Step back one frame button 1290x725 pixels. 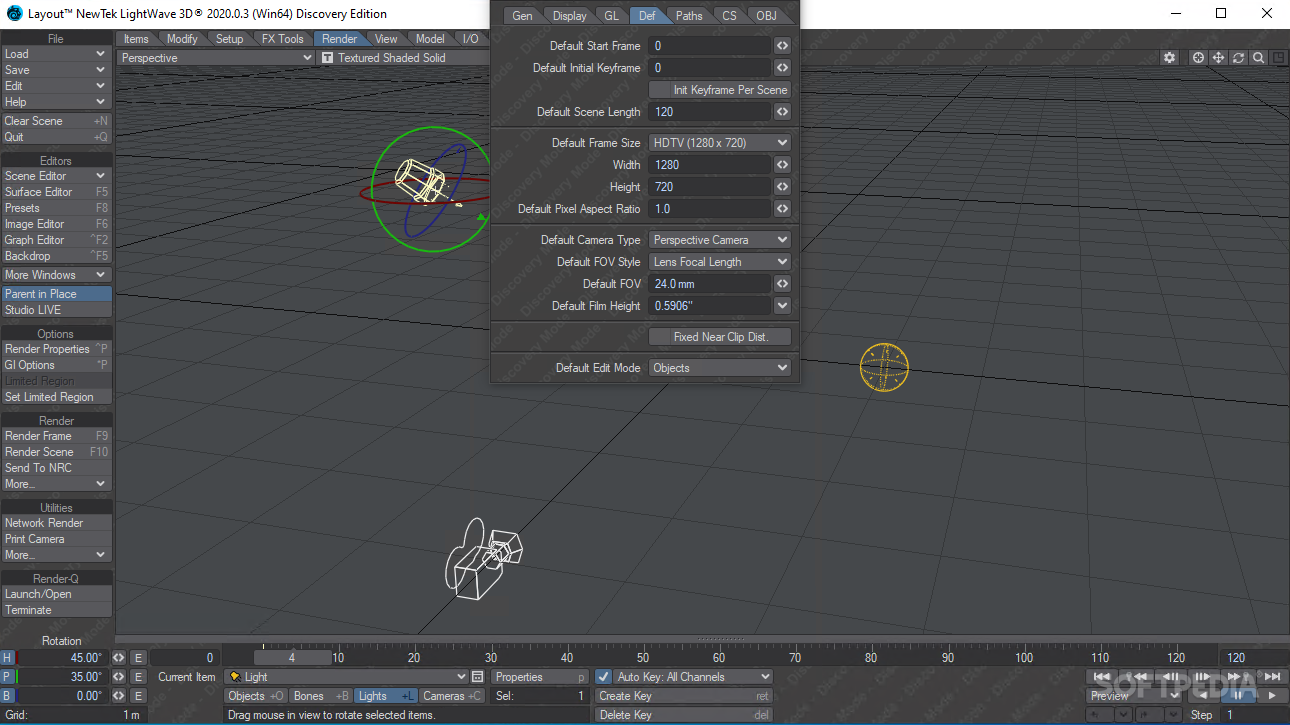(1170, 677)
